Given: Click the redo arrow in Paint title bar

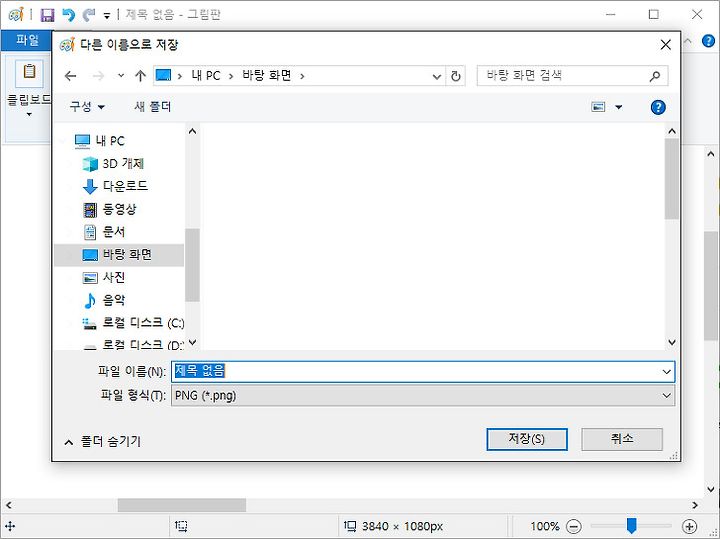Looking at the screenshot, I should pyautogui.click(x=89, y=15).
